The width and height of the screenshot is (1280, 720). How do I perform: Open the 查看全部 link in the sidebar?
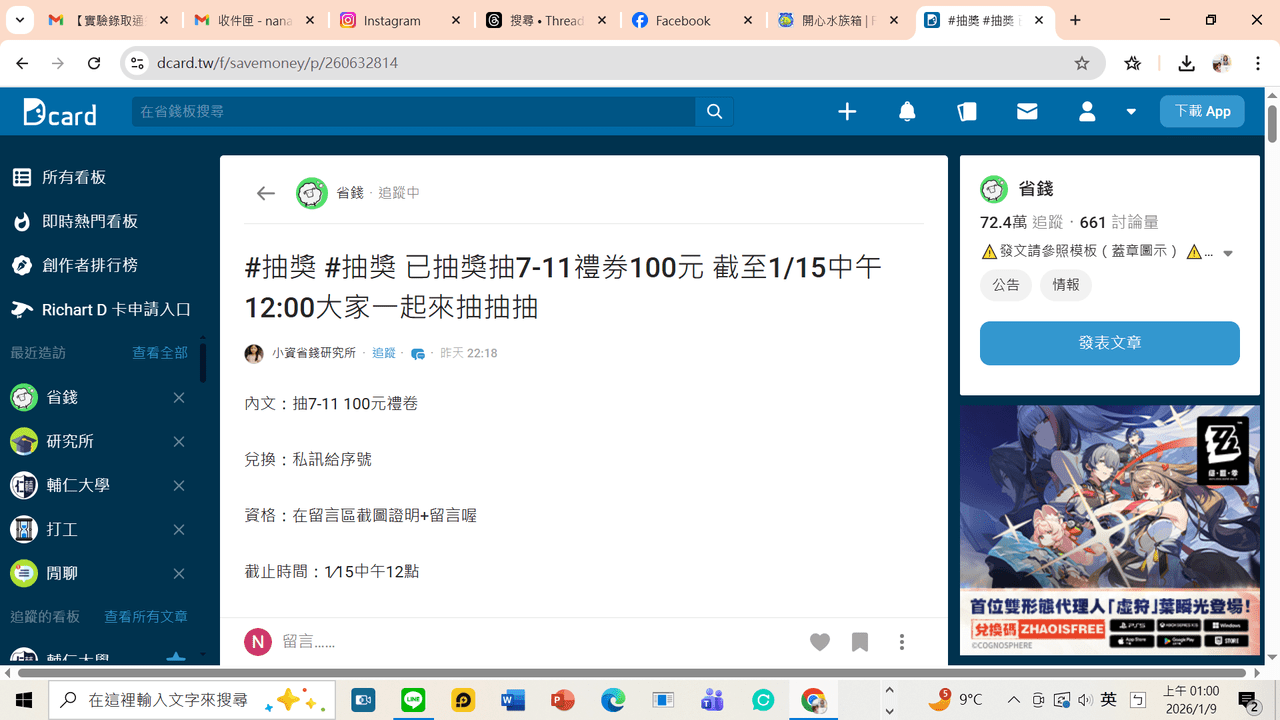[160, 353]
